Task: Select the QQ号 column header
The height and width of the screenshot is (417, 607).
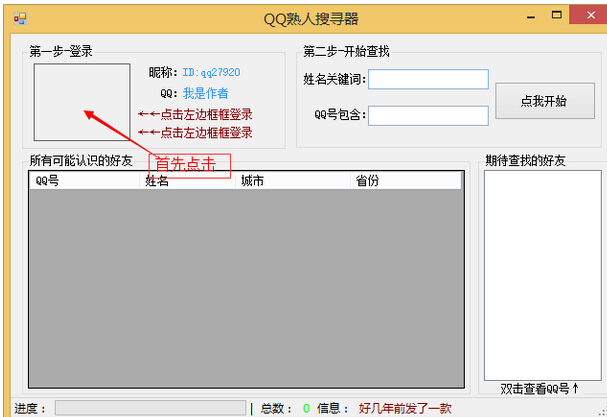Action: pos(84,181)
